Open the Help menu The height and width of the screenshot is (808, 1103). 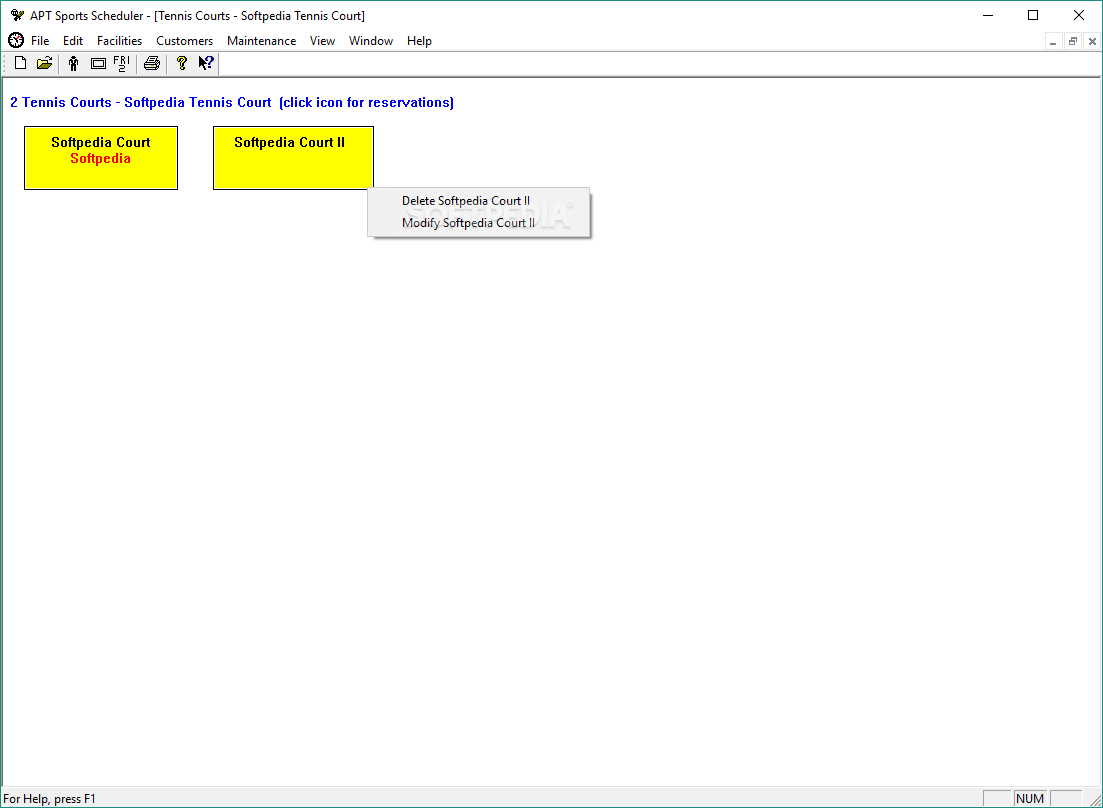pyautogui.click(x=419, y=41)
